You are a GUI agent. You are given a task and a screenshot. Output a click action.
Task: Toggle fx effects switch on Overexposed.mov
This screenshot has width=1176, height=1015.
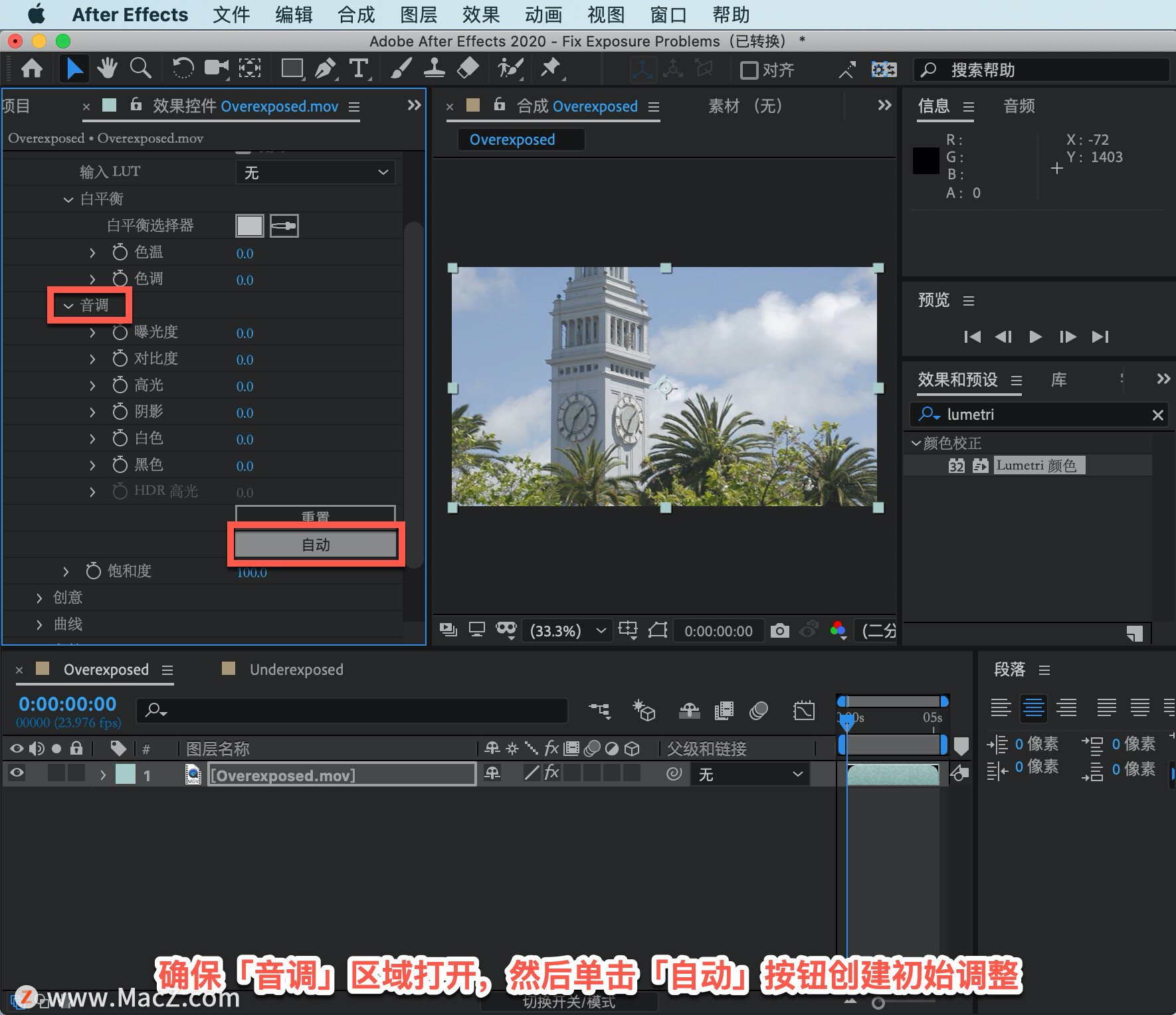click(551, 773)
